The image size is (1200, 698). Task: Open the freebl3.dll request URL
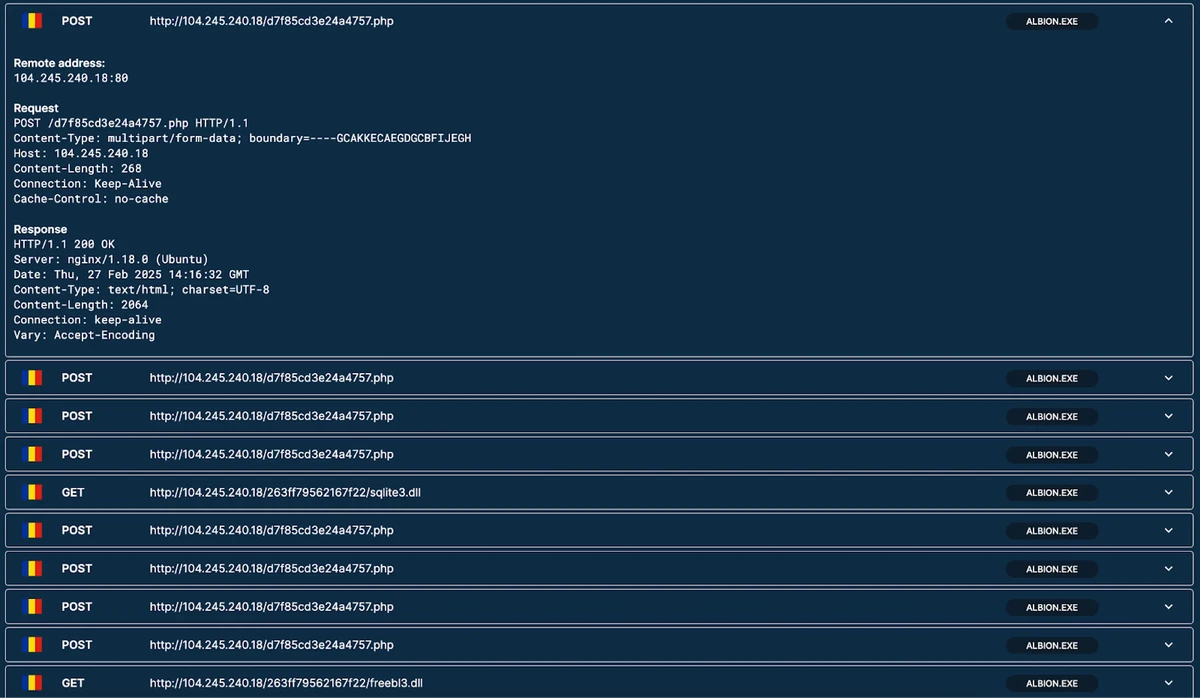(x=286, y=683)
